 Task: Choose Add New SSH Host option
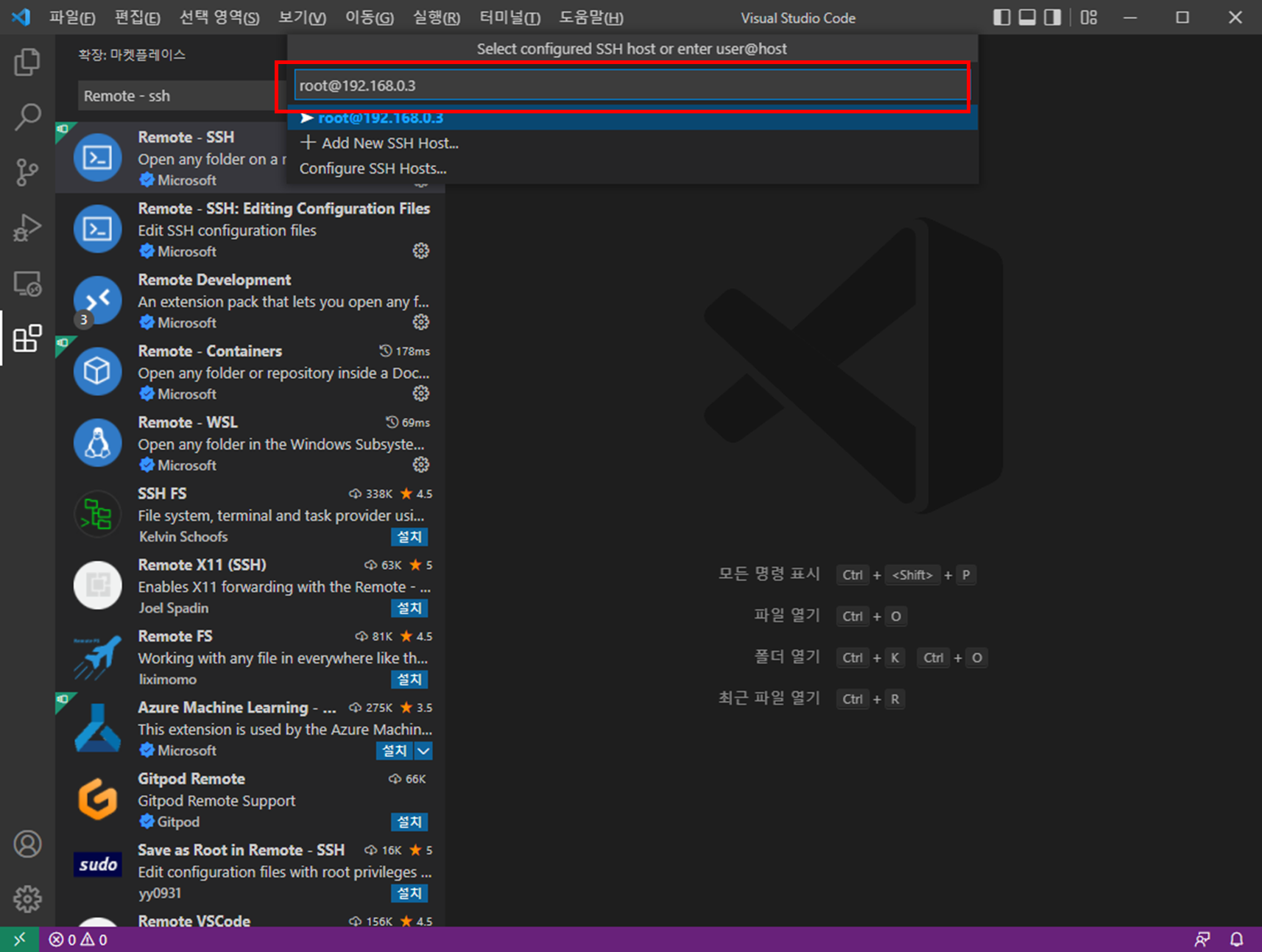(632, 143)
